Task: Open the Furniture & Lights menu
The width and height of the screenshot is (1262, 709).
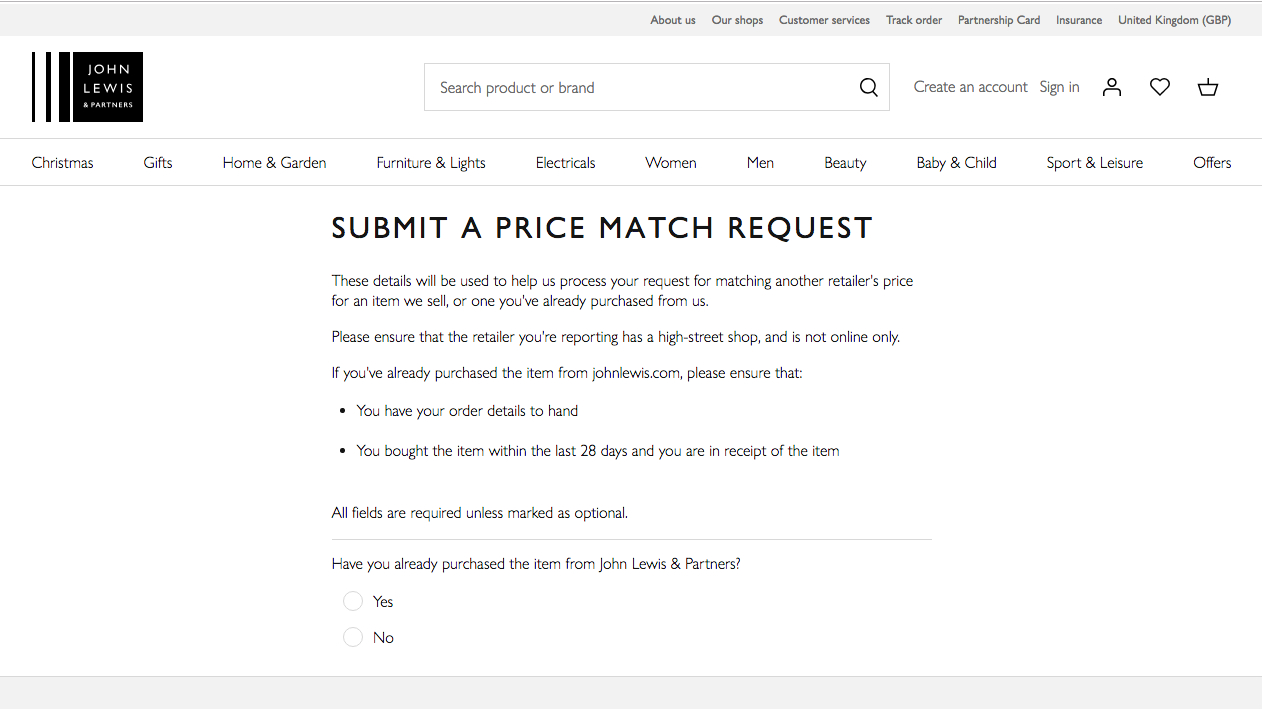Action: pos(431,163)
